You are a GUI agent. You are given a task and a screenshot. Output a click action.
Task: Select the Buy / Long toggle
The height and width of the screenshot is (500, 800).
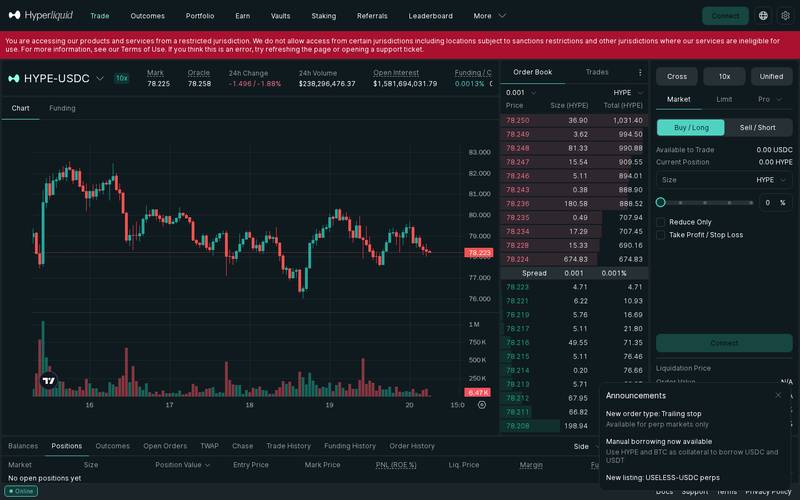pyautogui.click(x=691, y=128)
